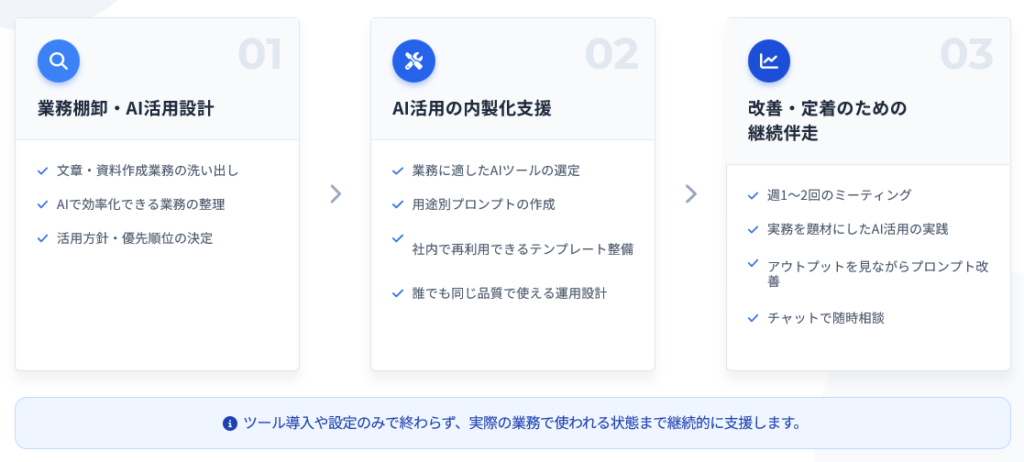The image size is (1024, 462).
Task: Click checkmark beside 週1〜2回のミーティング
Action: coord(753,195)
